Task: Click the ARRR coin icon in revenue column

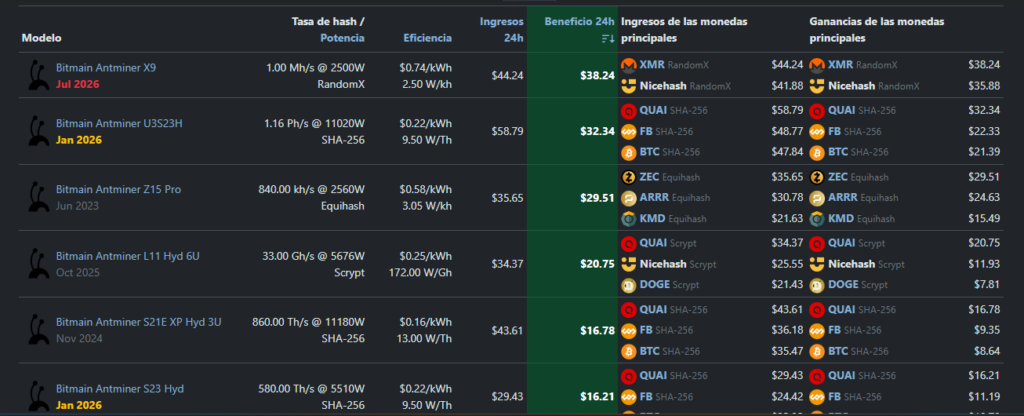Action: point(629,198)
